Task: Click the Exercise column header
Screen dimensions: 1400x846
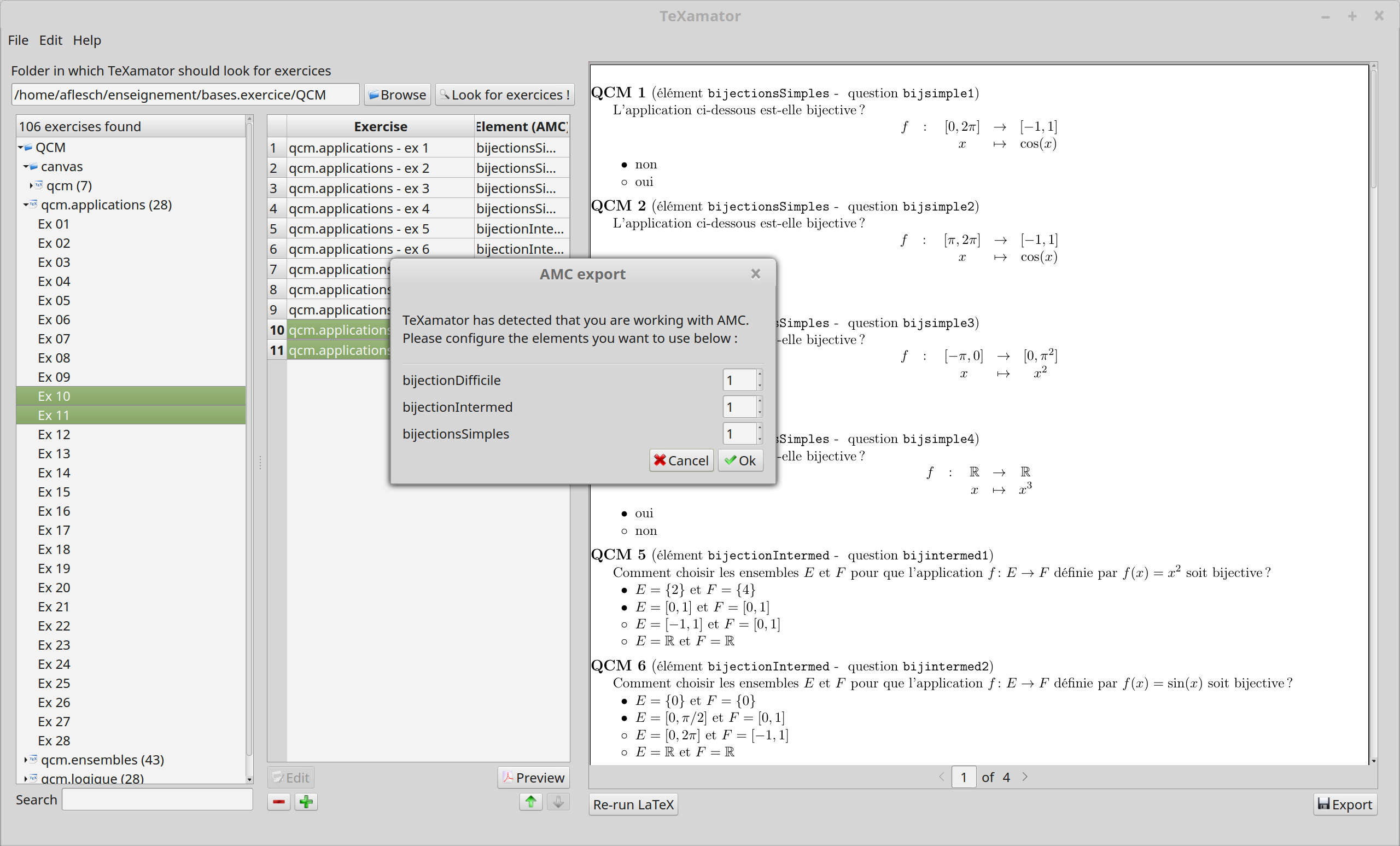Action: [380, 126]
